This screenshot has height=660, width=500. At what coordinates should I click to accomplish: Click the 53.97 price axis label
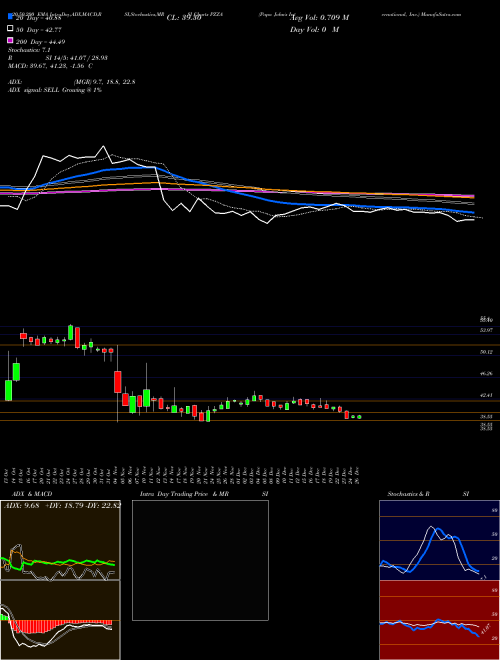point(486,330)
